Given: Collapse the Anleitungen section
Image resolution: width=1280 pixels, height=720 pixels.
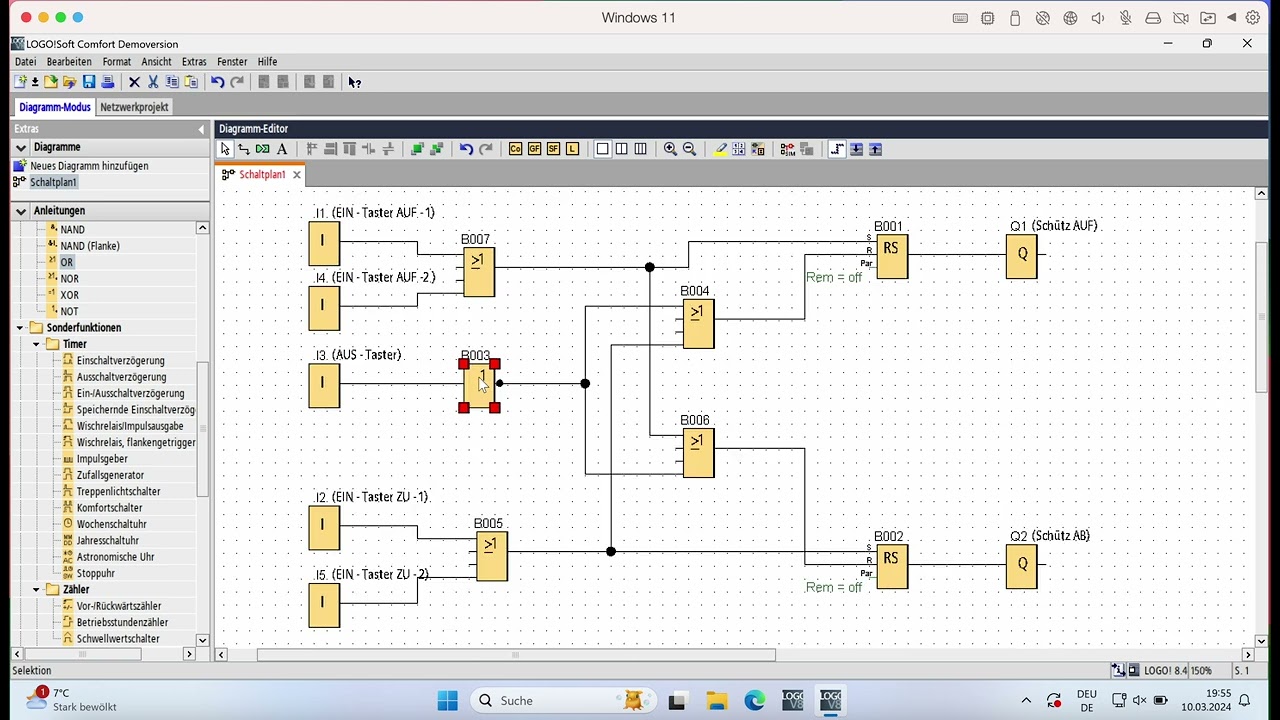Looking at the screenshot, I should (20, 211).
